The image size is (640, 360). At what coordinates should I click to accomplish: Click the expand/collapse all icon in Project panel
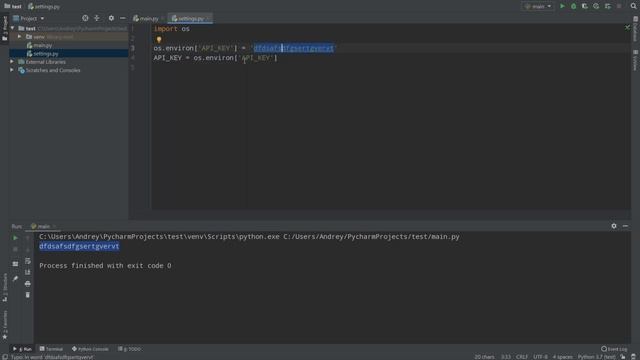(97, 18)
